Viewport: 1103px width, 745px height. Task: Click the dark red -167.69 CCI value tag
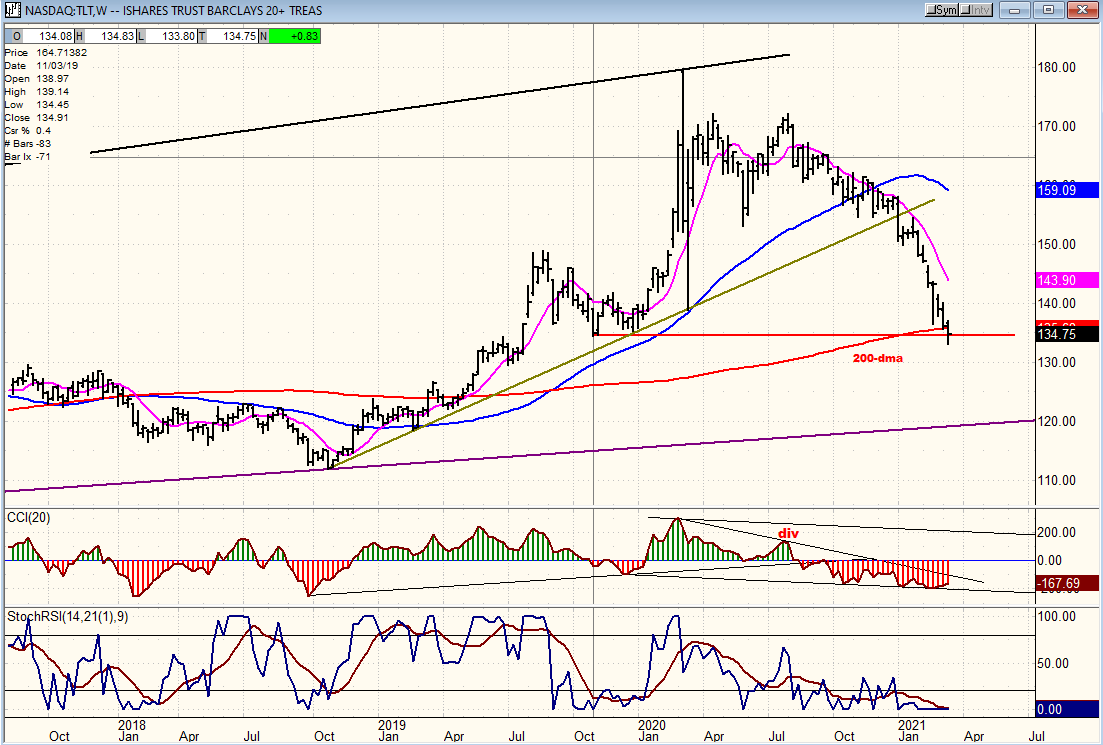click(x=1067, y=583)
